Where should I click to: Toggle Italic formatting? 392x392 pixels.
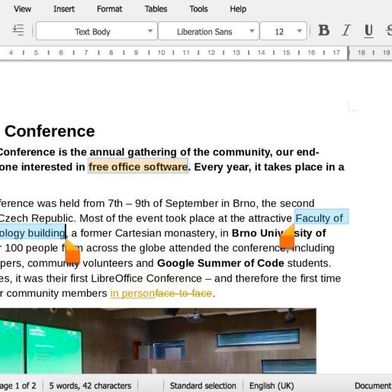click(346, 31)
